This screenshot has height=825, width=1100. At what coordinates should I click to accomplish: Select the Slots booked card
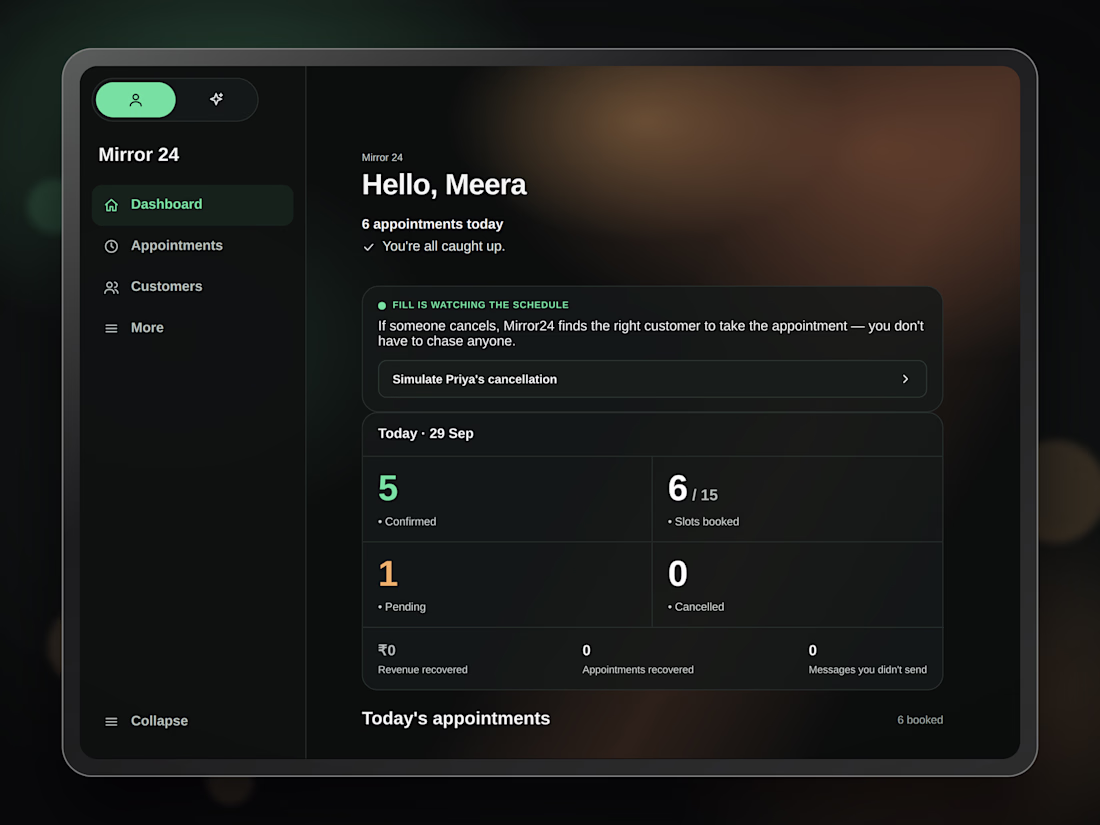(798, 499)
